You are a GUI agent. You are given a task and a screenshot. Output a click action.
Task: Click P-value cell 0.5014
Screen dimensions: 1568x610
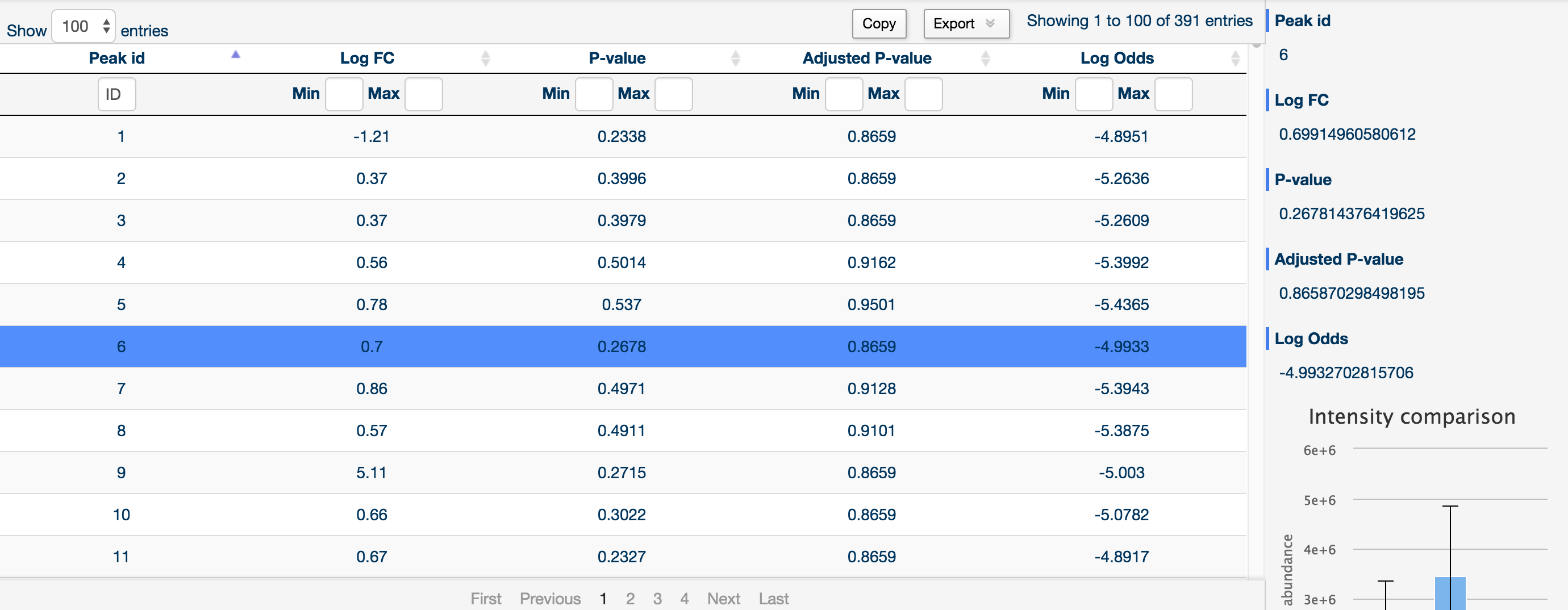(622, 262)
